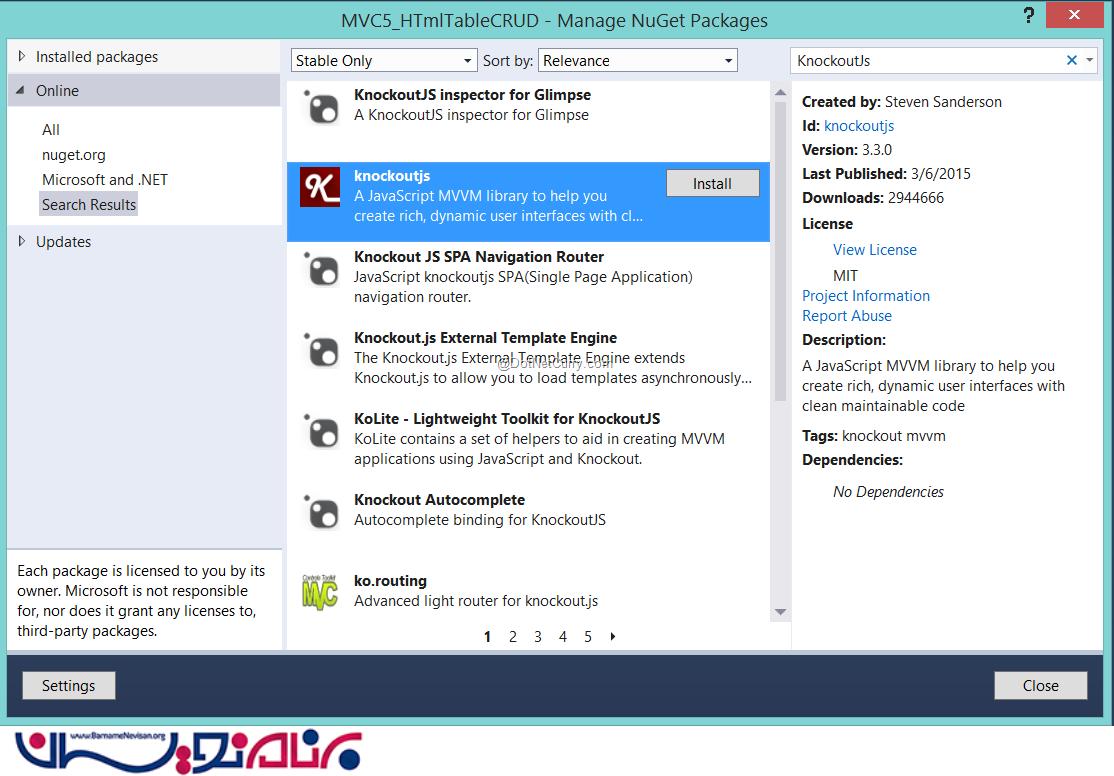Click KnockoutJS inspector for Glimpse icon
The width and height of the screenshot is (1114, 776).
pyautogui.click(x=322, y=106)
